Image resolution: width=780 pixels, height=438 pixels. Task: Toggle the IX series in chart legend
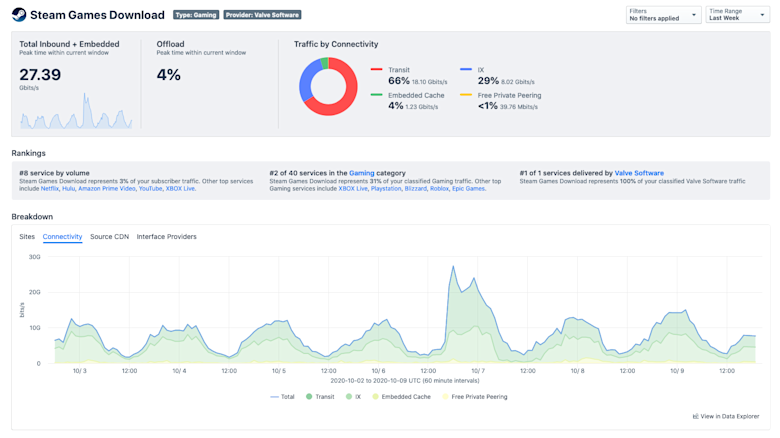tap(353, 397)
